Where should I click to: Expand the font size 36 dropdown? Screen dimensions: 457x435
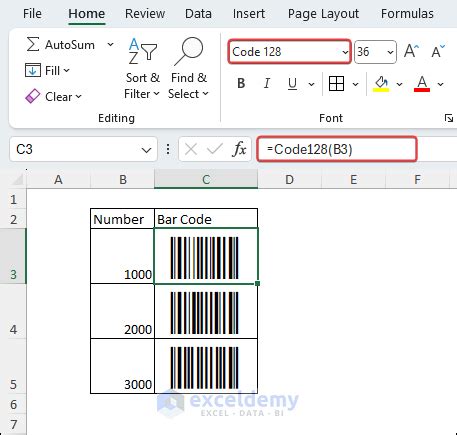point(390,52)
